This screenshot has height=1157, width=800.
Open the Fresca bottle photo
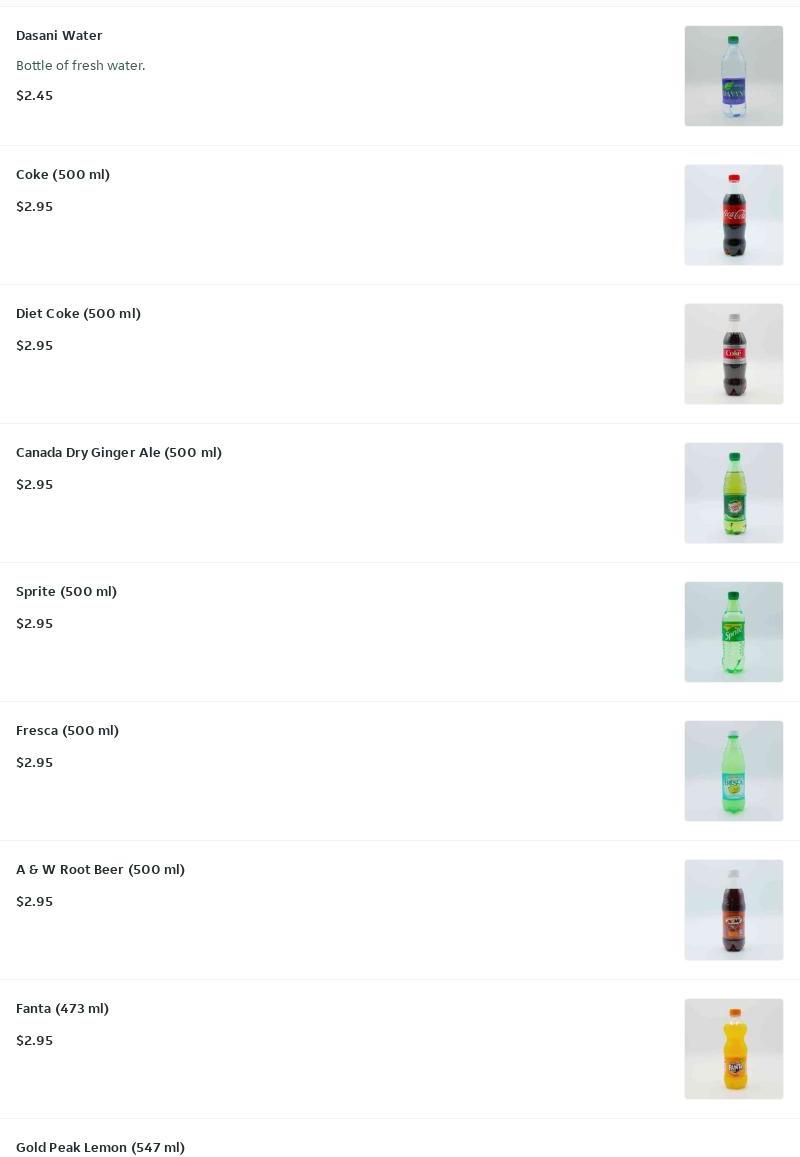point(734,771)
